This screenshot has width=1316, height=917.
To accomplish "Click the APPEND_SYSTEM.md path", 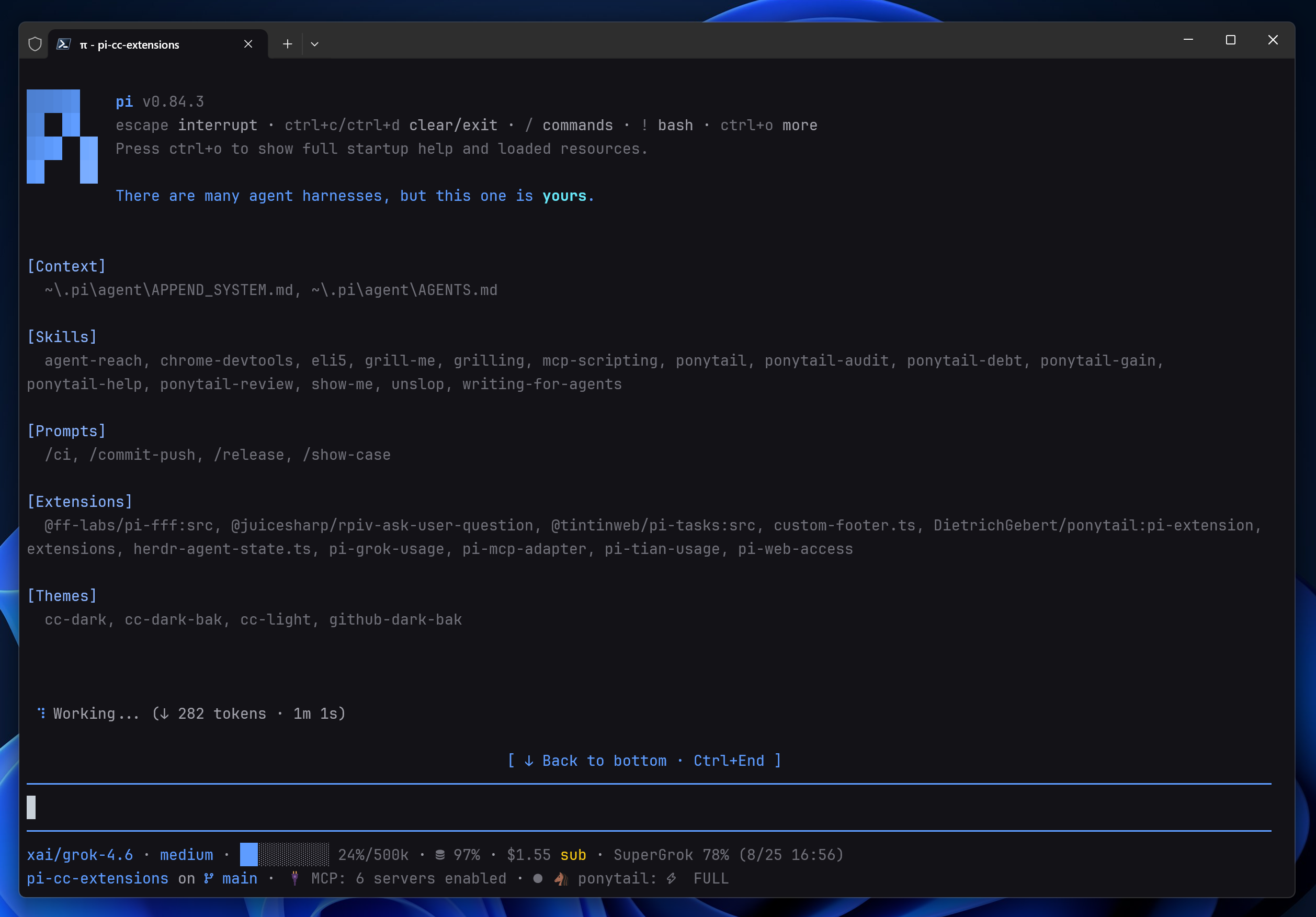I will point(169,289).
